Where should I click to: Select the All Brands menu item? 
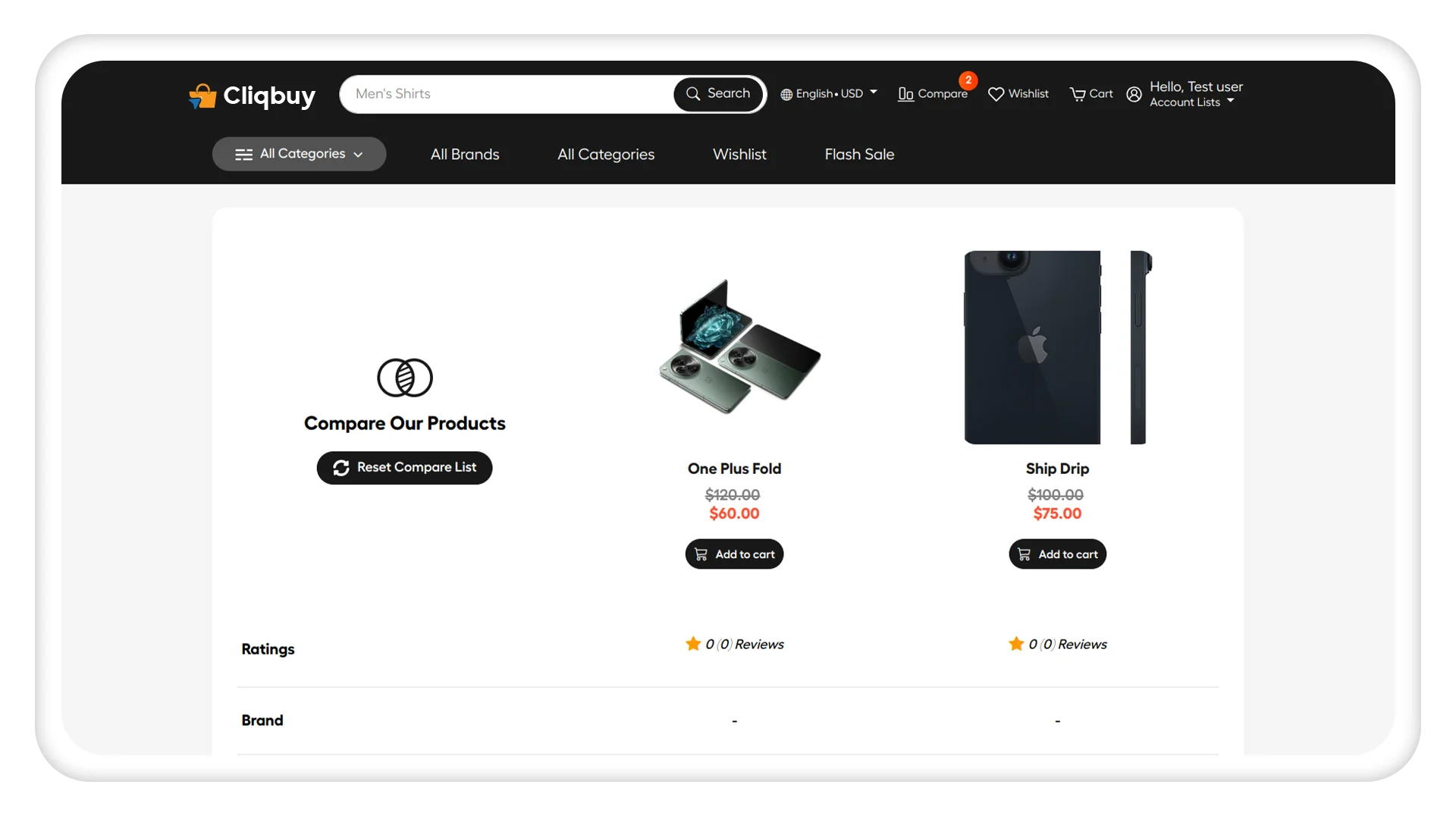(x=465, y=154)
